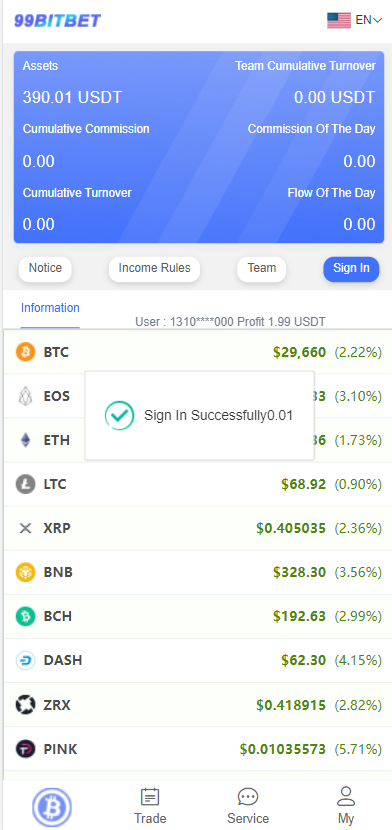Click the DASH coin icon
The width and height of the screenshot is (392, 830).
tap(25, 660)
